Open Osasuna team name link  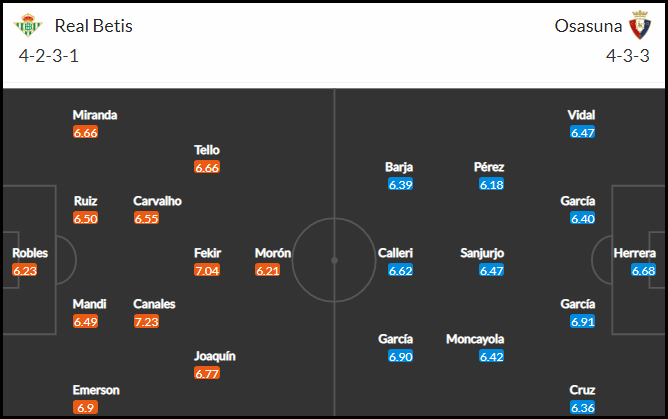(588, 26)
